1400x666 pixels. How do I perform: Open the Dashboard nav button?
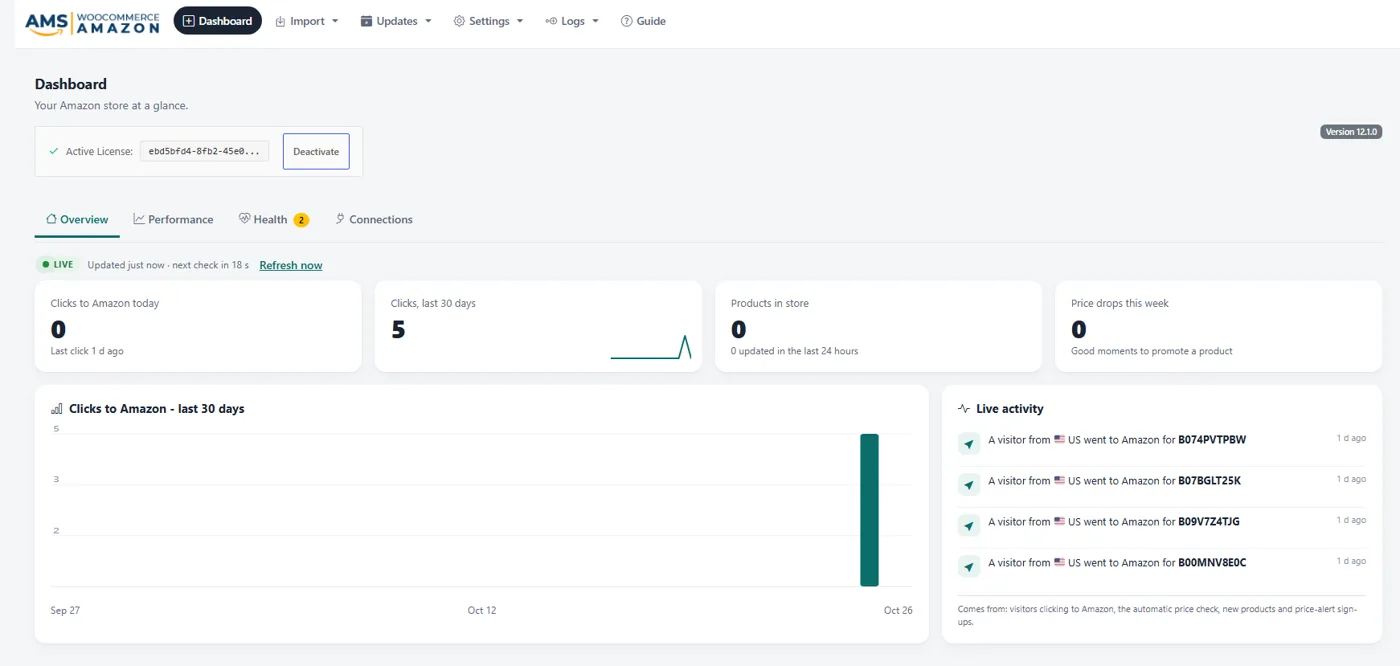pyautogui.click(x=217, y=21)
